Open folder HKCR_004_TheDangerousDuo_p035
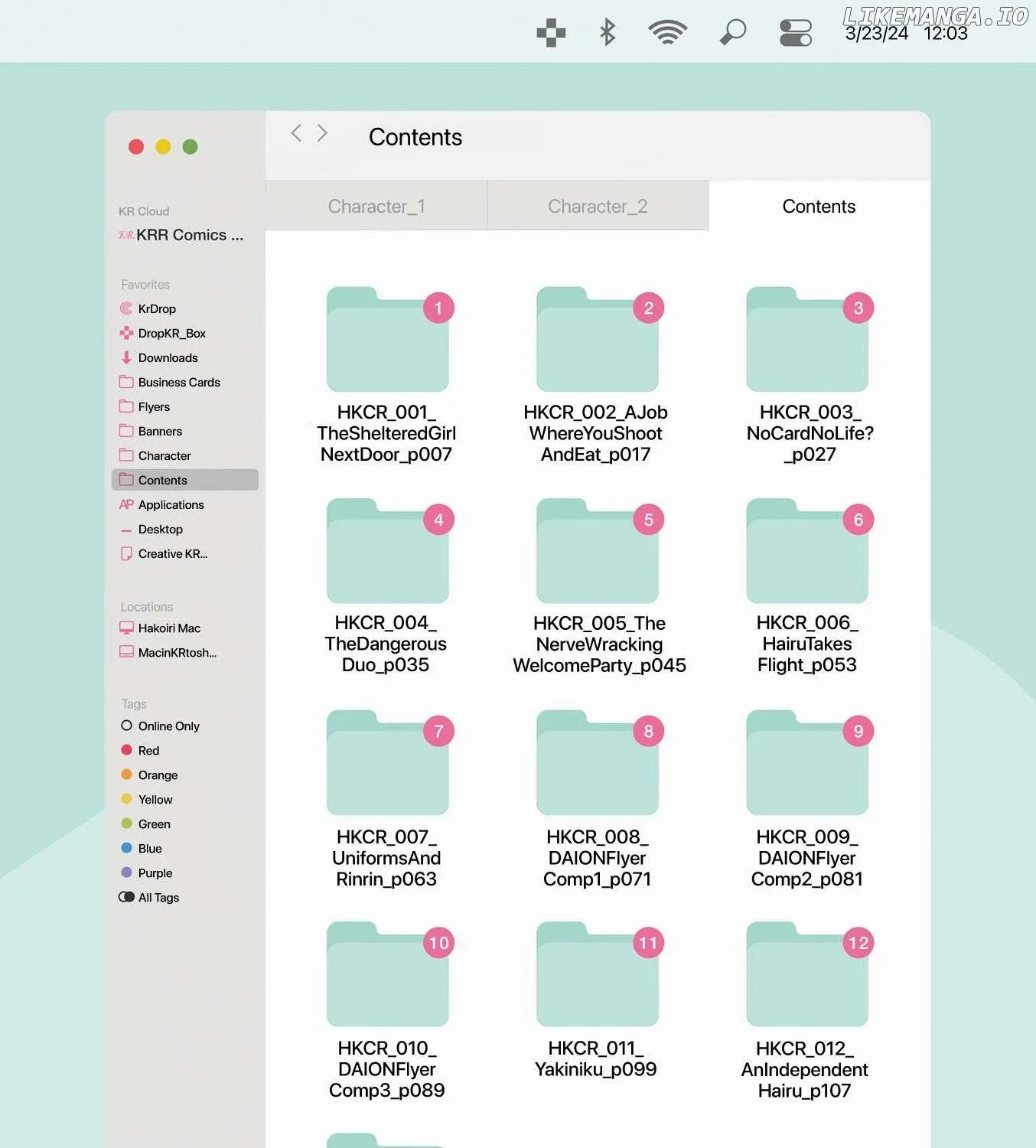Screen dimensions: 1036x1148 click(x=387, y=551)
